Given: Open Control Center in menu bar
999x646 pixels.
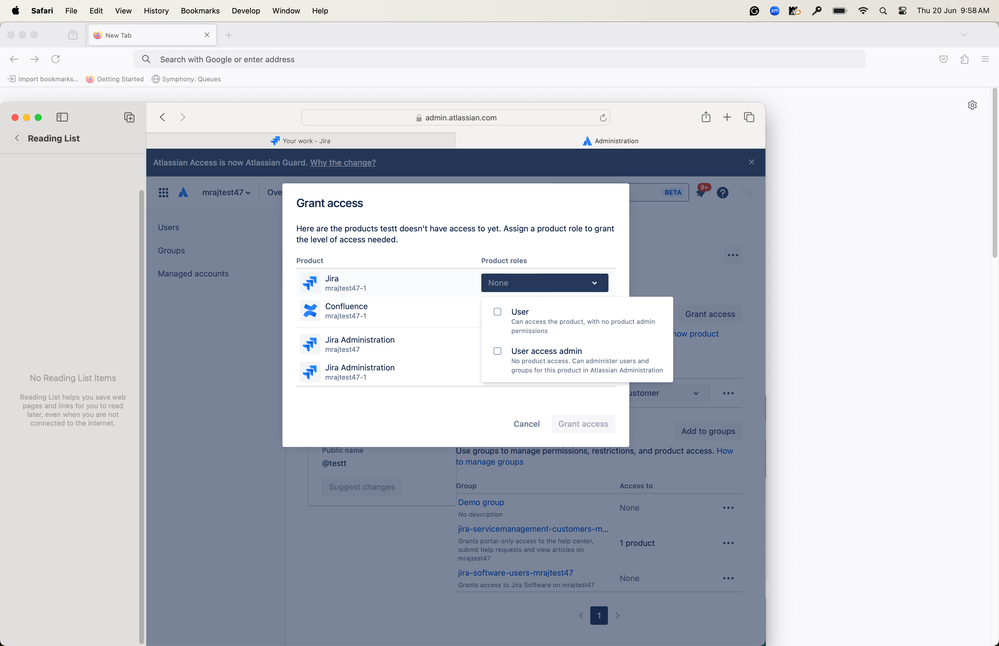Looking at the screenshot, I should click(x=902, y=11).
